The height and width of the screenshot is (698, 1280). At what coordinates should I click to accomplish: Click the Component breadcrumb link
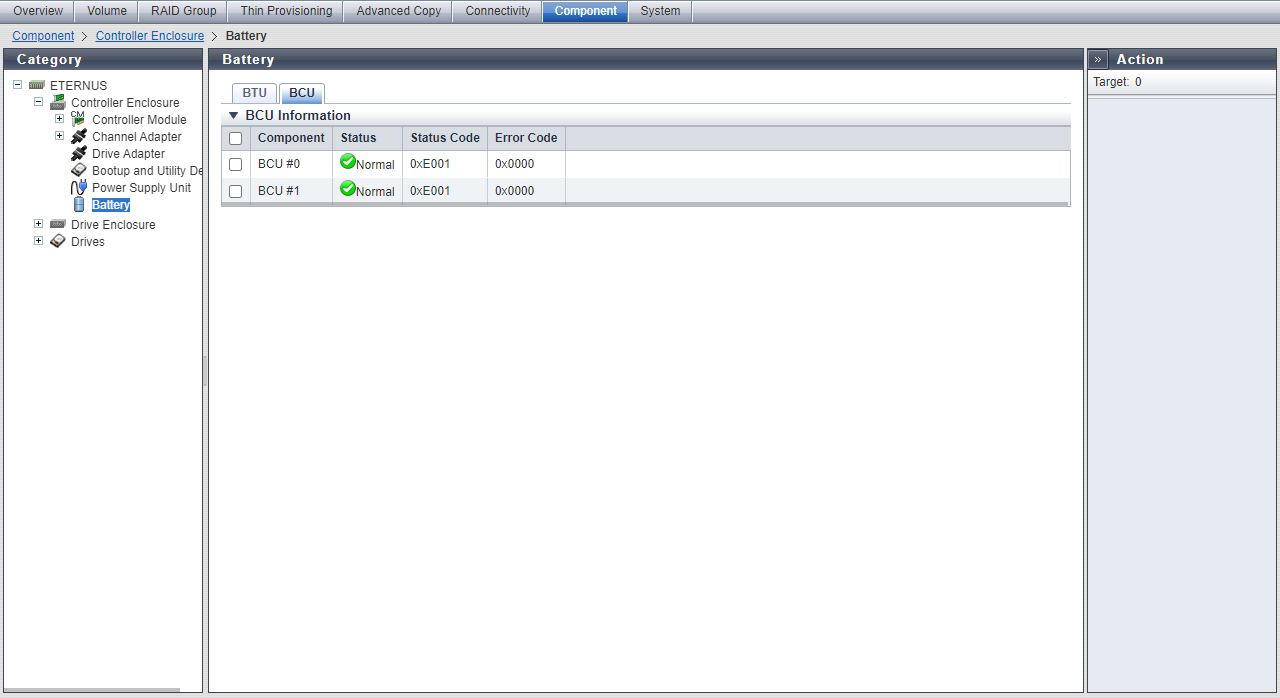[x=43, y=36]
